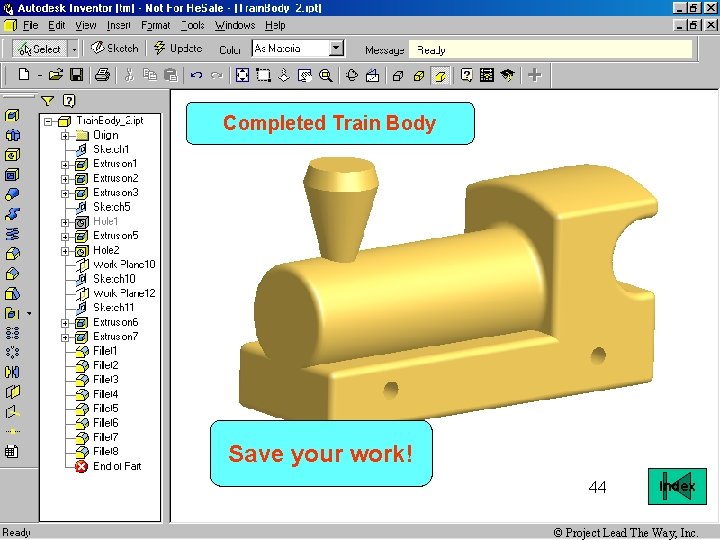Click the Undo arrow icon
The width and height of the screenshot is (720, 540).
pyautogui.click(x=197, y=74)
